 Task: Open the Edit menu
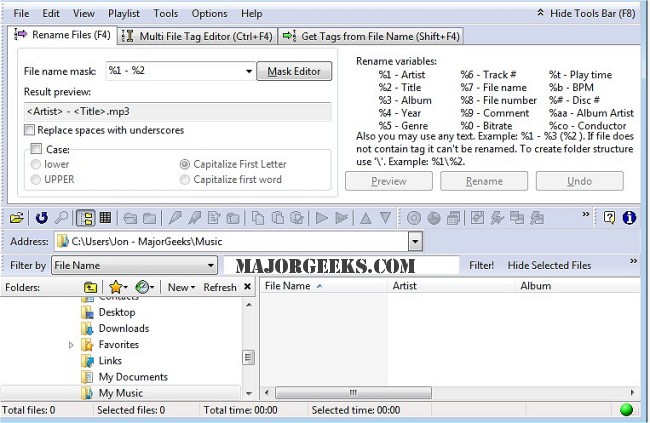(x=51, y=14)
